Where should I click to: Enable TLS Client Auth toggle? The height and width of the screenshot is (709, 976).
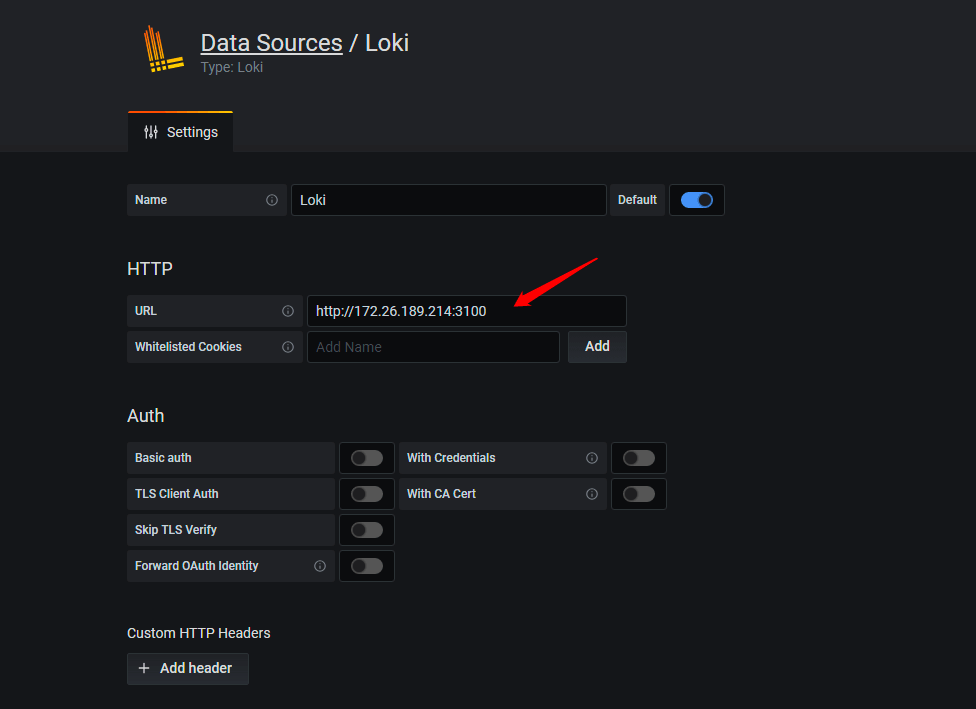(x=367, y=494)
